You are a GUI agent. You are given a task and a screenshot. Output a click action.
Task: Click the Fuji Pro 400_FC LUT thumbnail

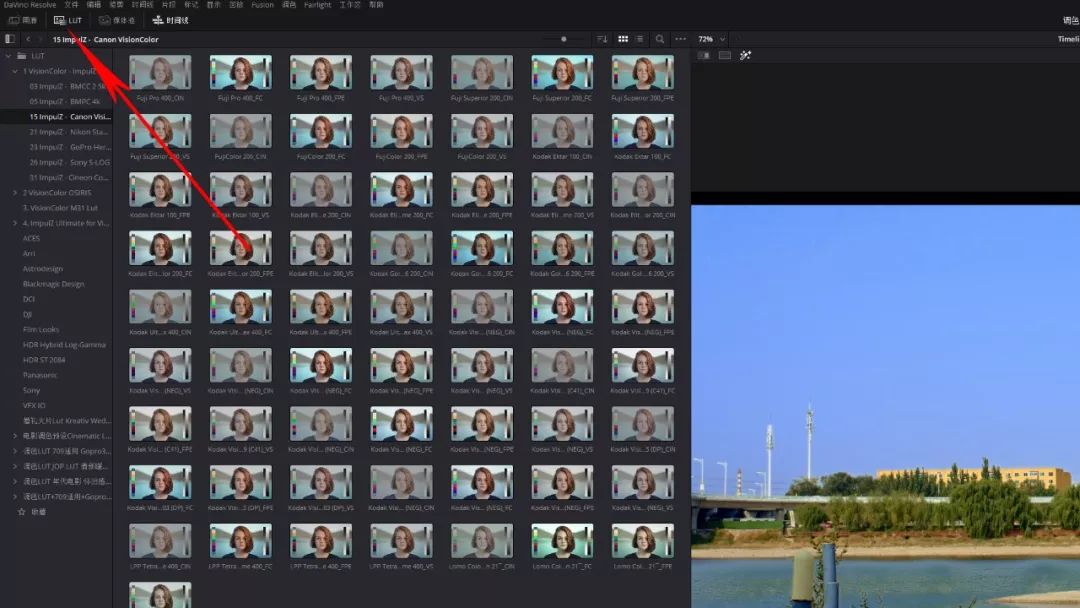pos(240,72)
